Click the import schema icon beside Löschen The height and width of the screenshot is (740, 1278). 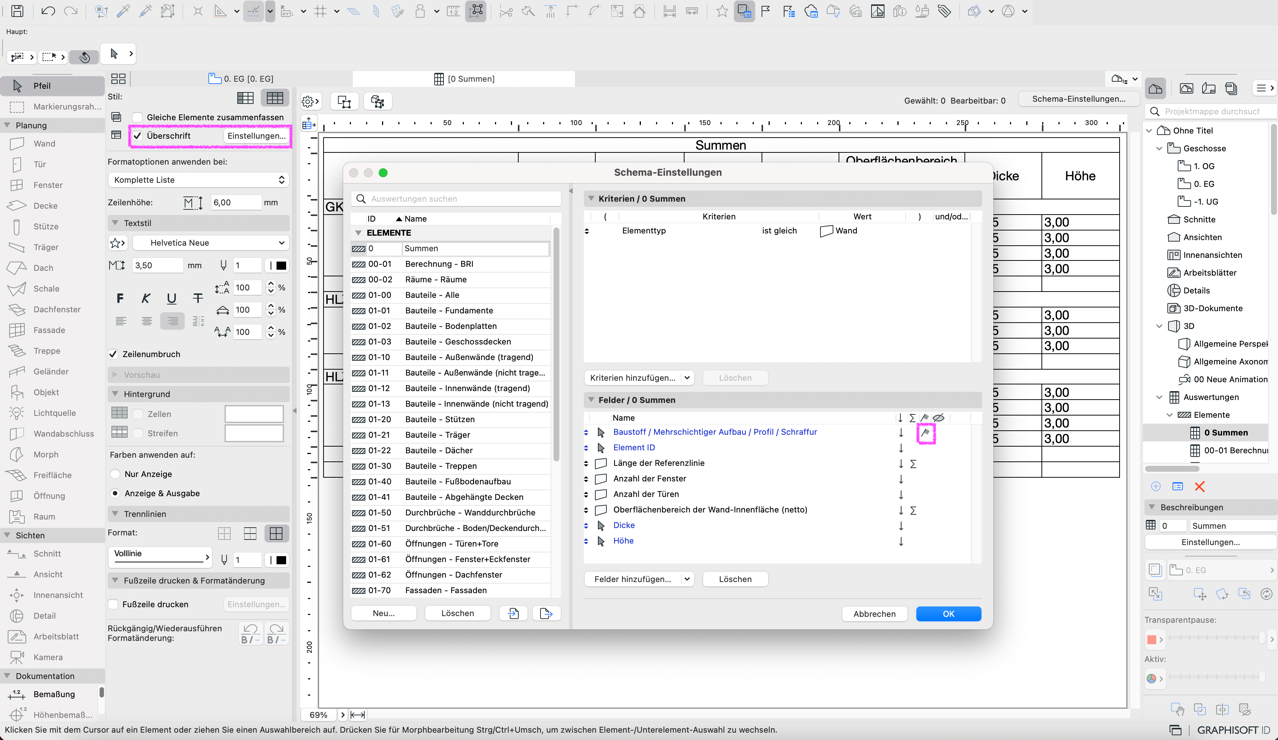coord(513,613)
